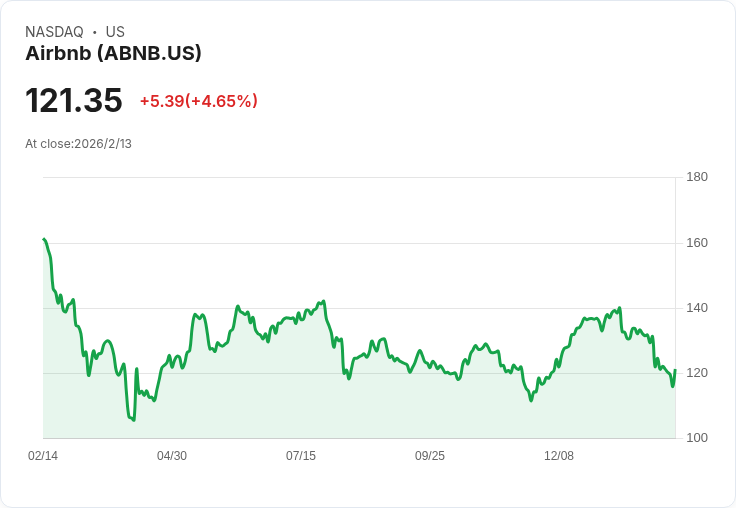The width and height of the screenshot is (736, 508).
Task: Click the 12/08 x-axis date
Action: point(559,456)
